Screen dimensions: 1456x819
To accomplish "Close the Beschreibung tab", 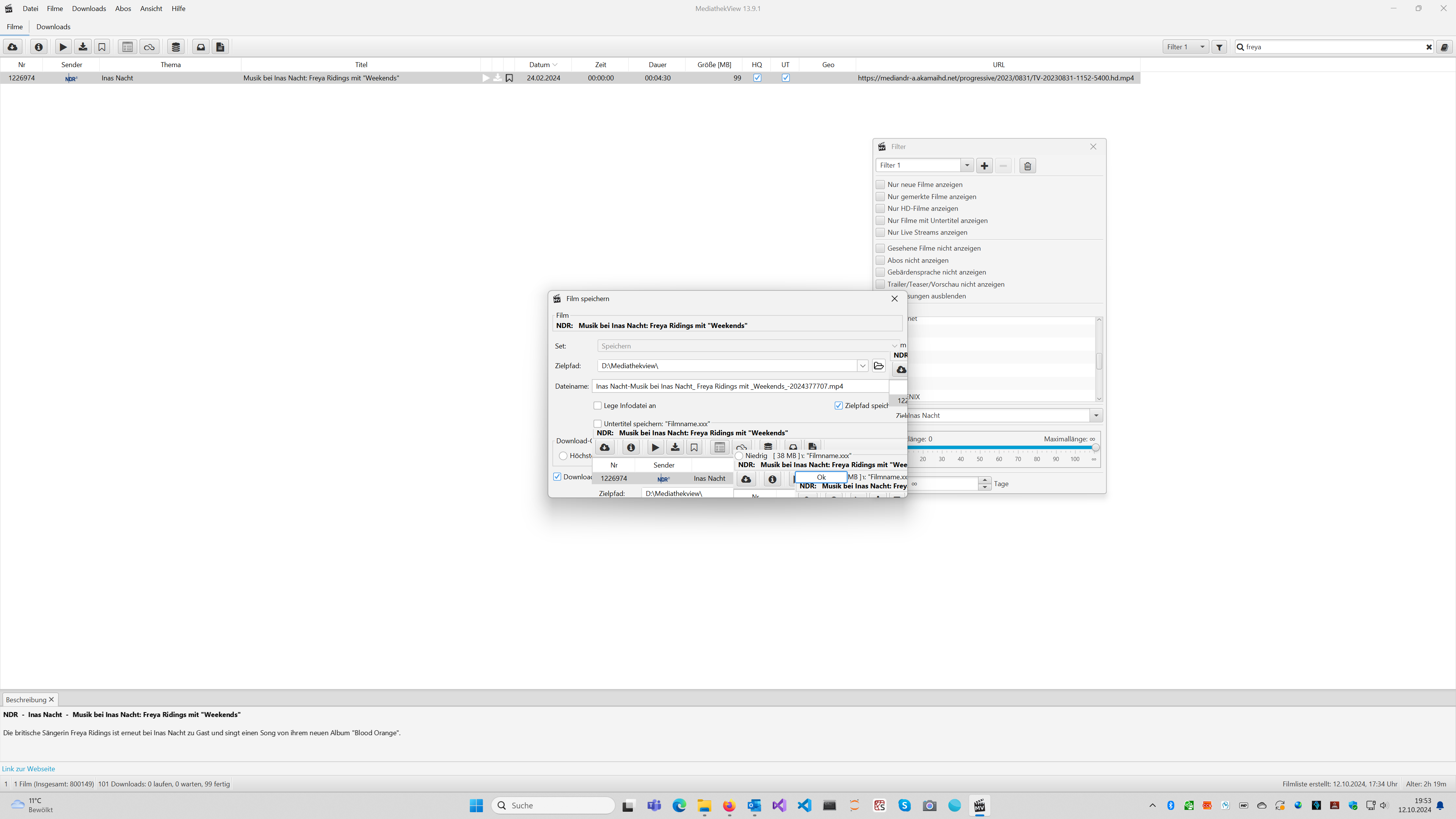I will point(52,699).
